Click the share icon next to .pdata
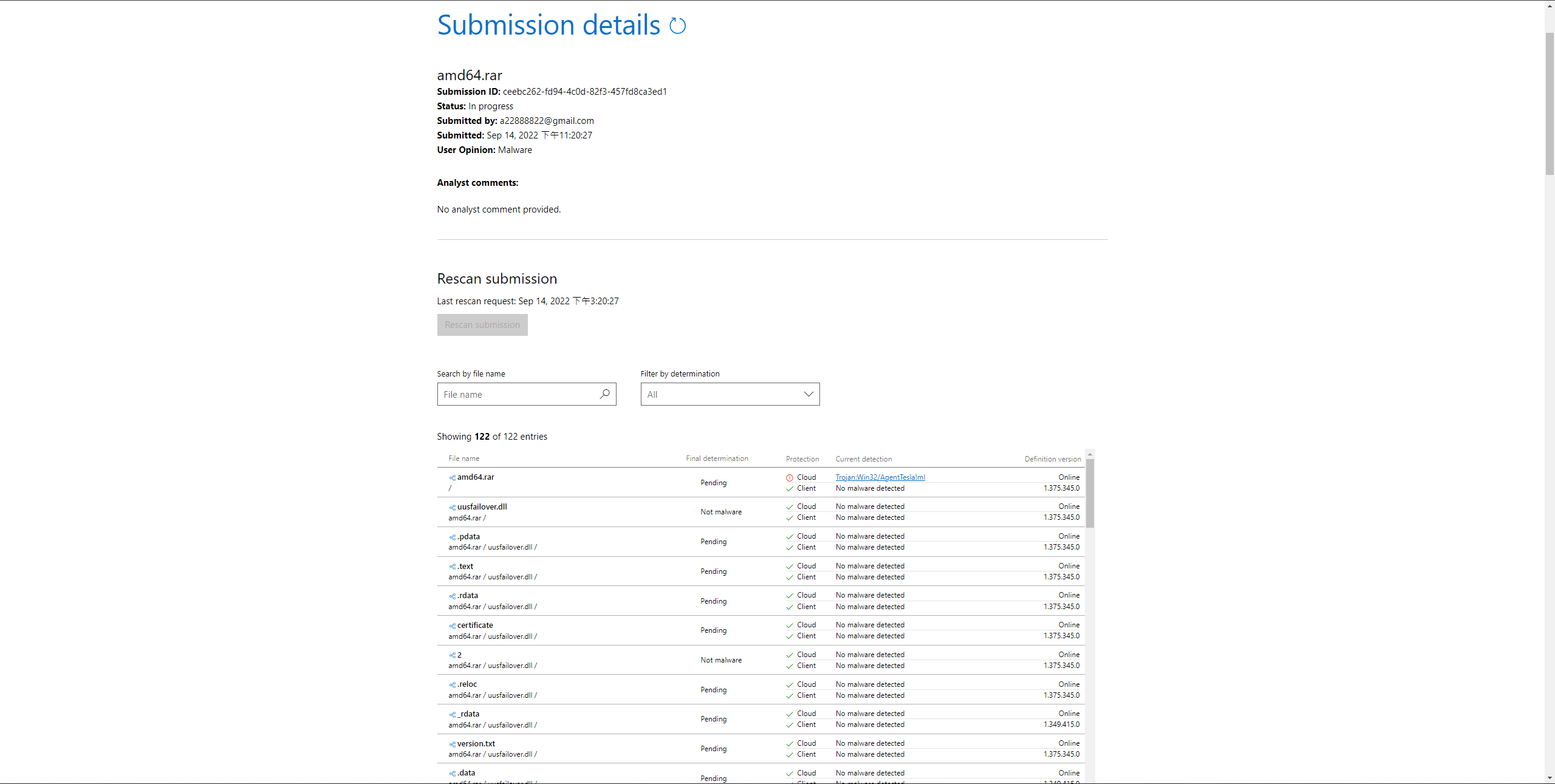The width and height of the screenshot is (1555, 784). coord(452,537)
